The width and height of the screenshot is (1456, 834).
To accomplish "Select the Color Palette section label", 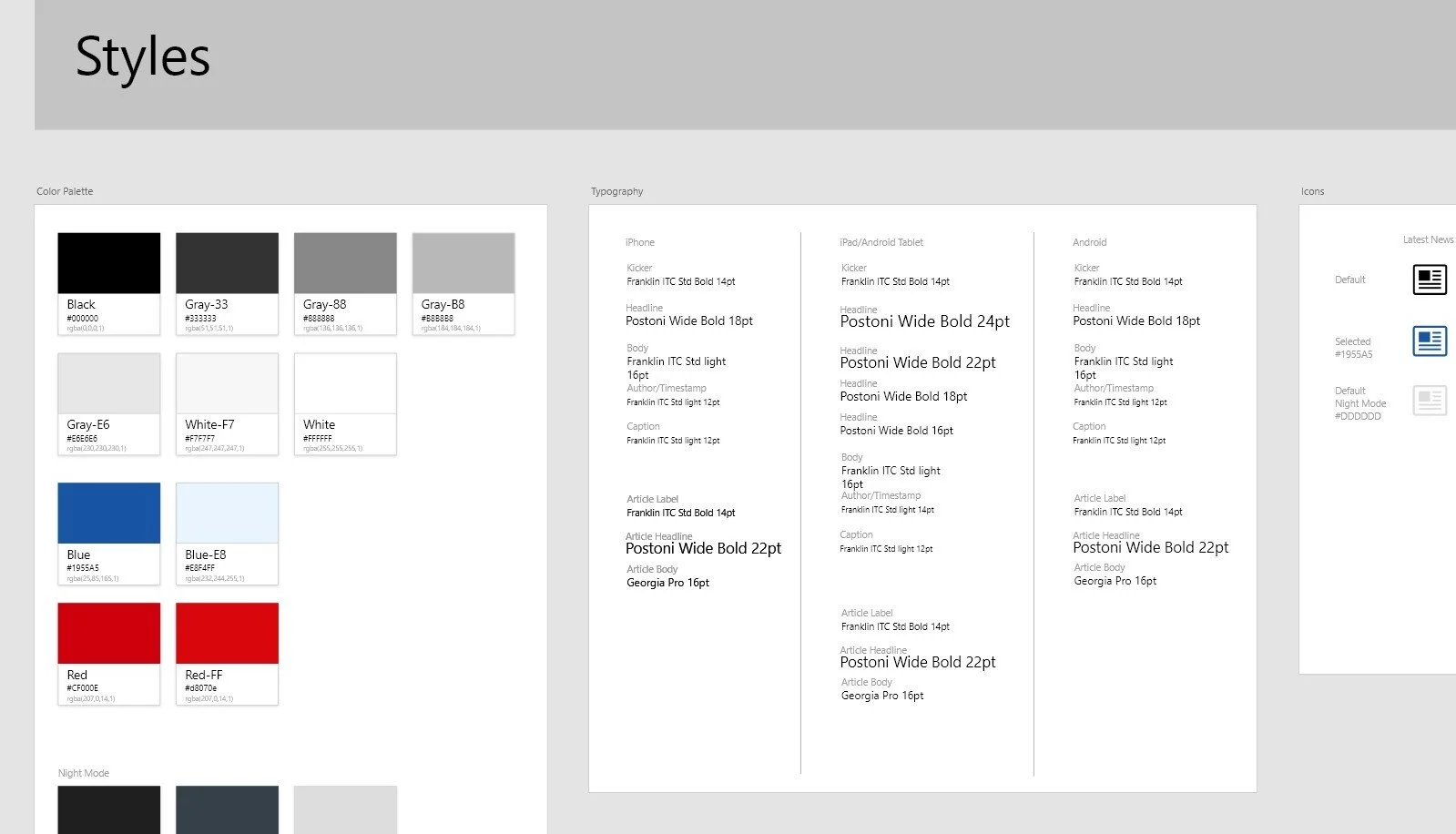I will [65, 191].
